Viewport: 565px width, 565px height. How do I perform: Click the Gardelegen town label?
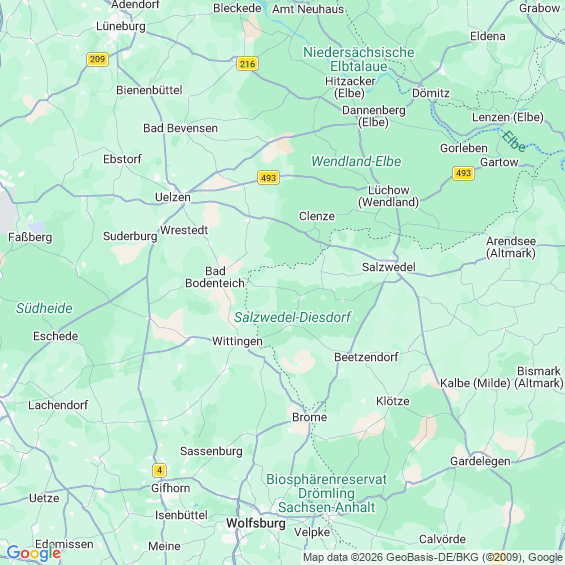pyautogui.click(x=480, y=461)
